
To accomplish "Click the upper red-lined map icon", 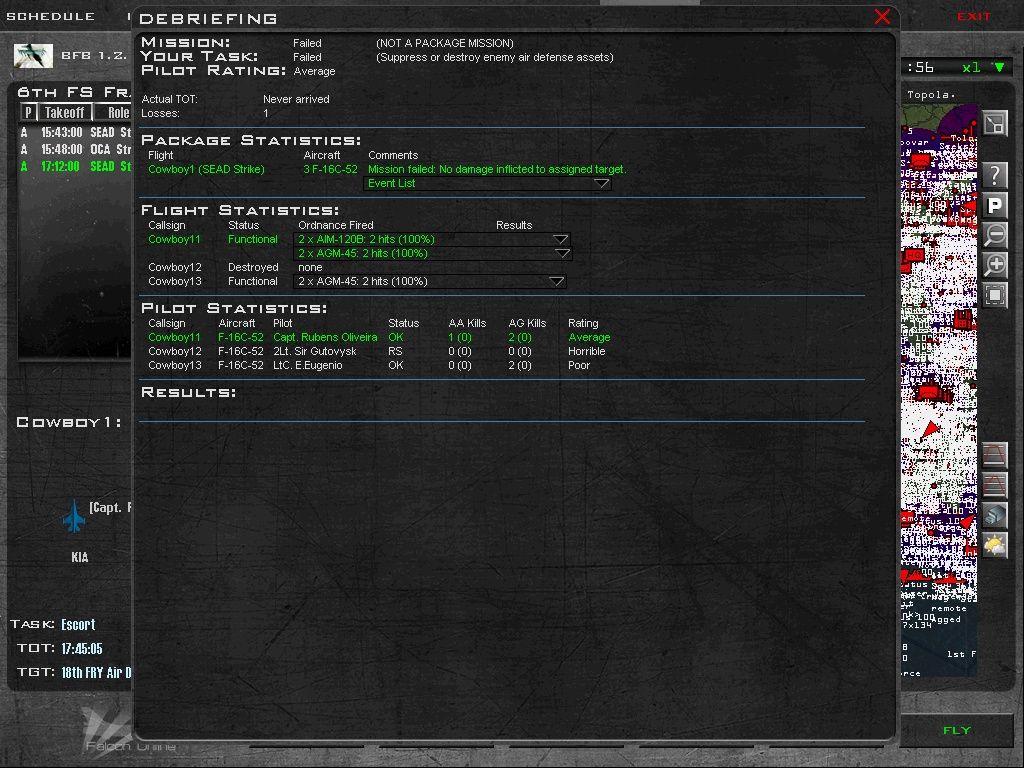I will pos(995,455).
